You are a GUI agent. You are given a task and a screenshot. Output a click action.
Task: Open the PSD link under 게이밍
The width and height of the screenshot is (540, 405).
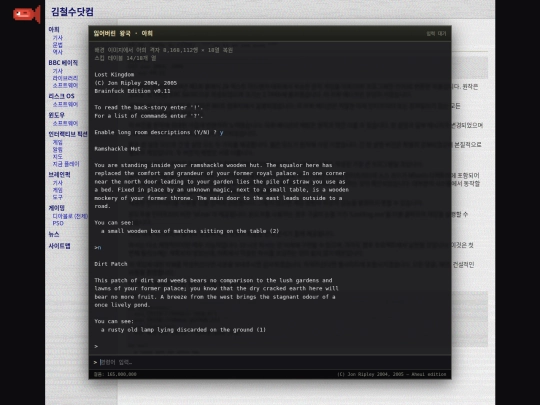tap(58, 223)
